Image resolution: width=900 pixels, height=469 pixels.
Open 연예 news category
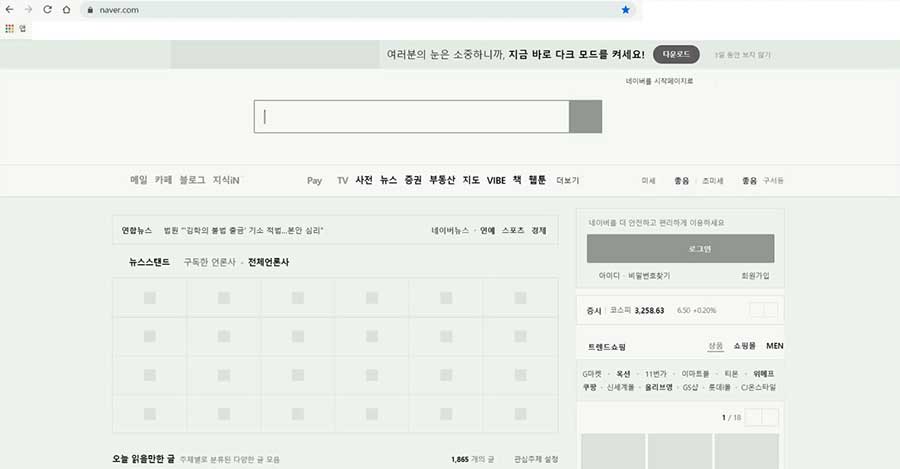click(x=487, y=230)
